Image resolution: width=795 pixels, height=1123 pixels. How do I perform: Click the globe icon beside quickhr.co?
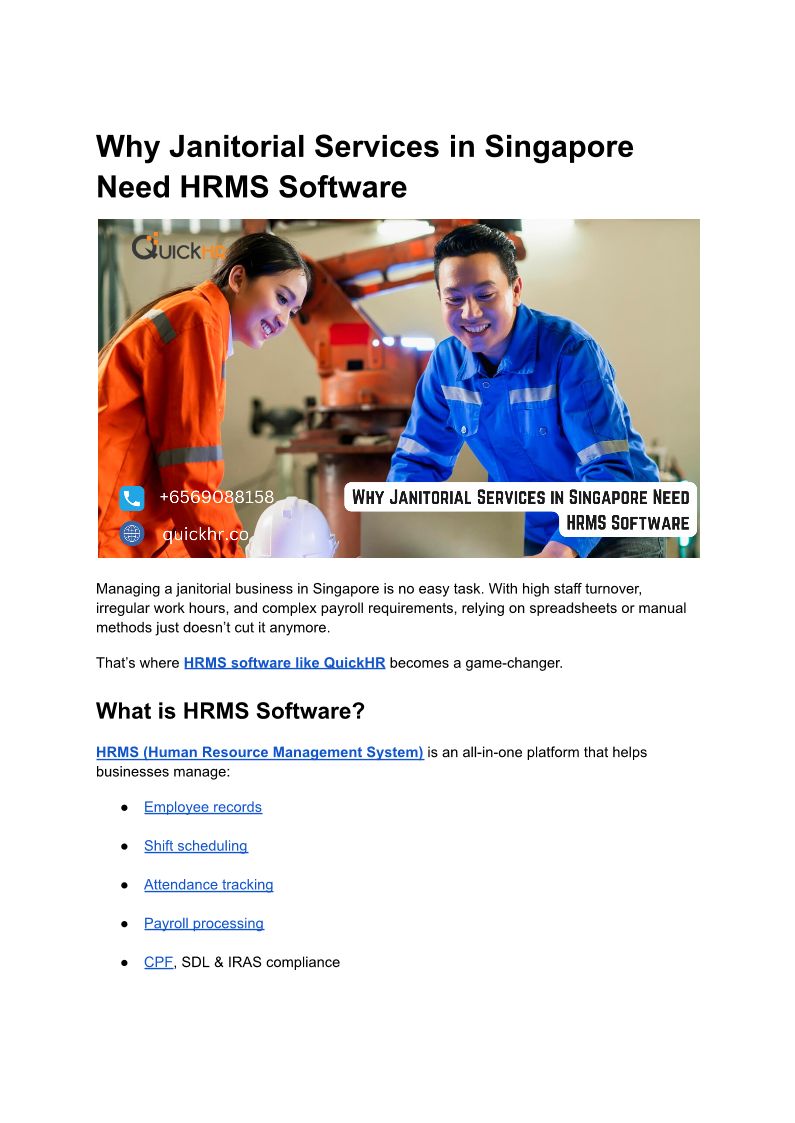tap(132, 534)
